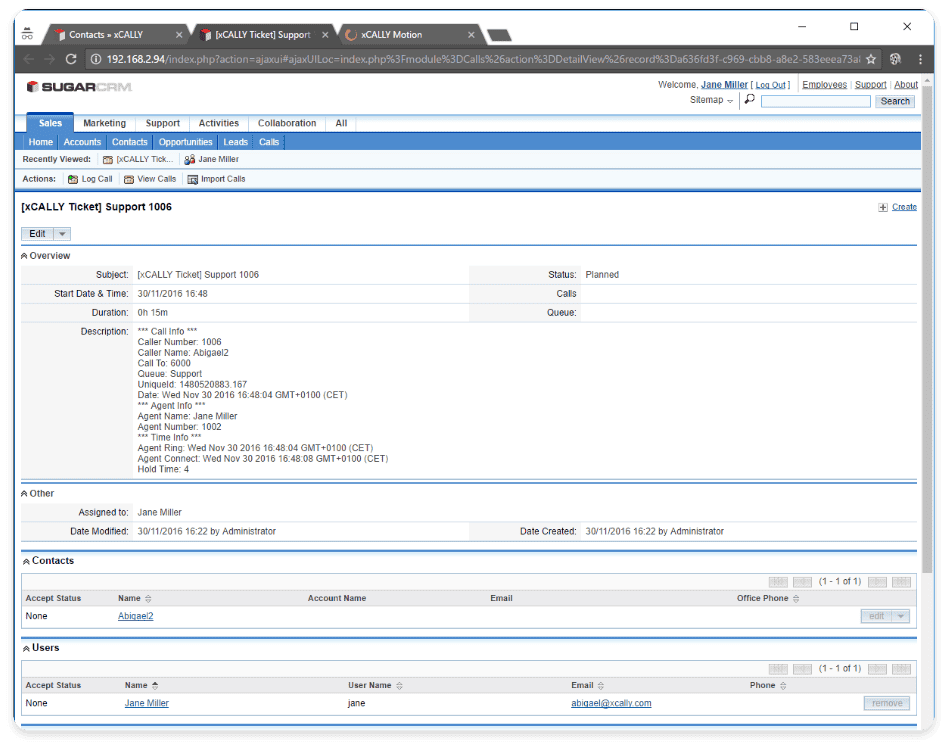Click the Import Calls action

[x=216, y=179]
